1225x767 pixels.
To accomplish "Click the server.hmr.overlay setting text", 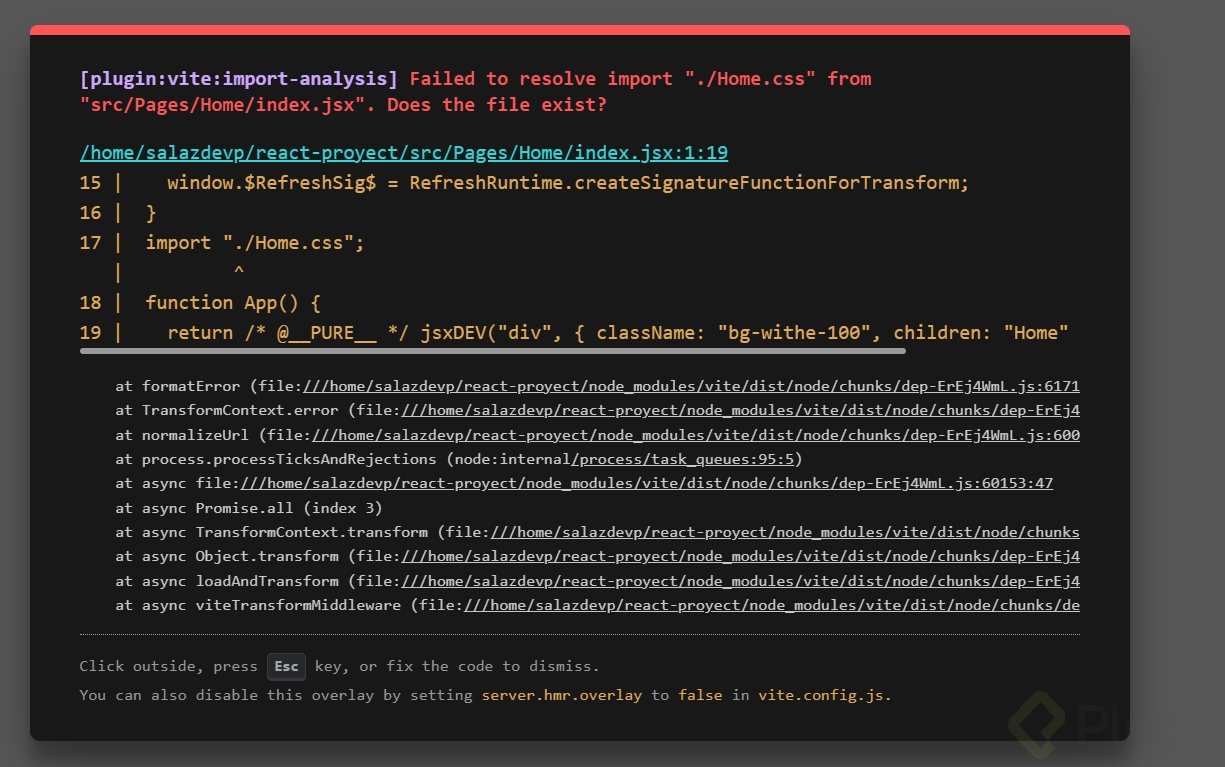I will [x=561, y=694].
